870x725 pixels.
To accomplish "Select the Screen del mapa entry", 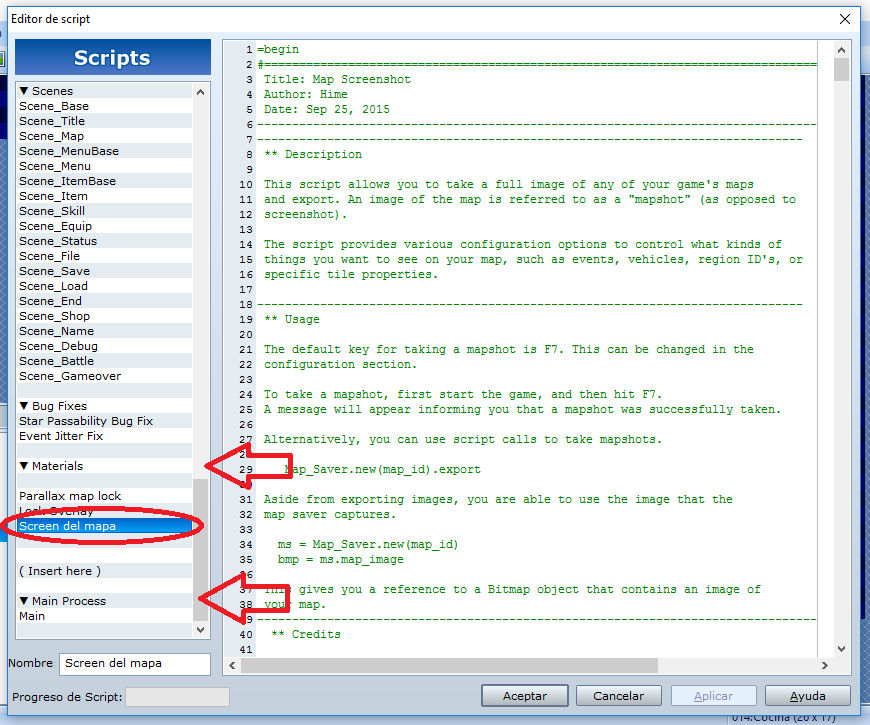I will pyautogui.click(x=105, y=526).
